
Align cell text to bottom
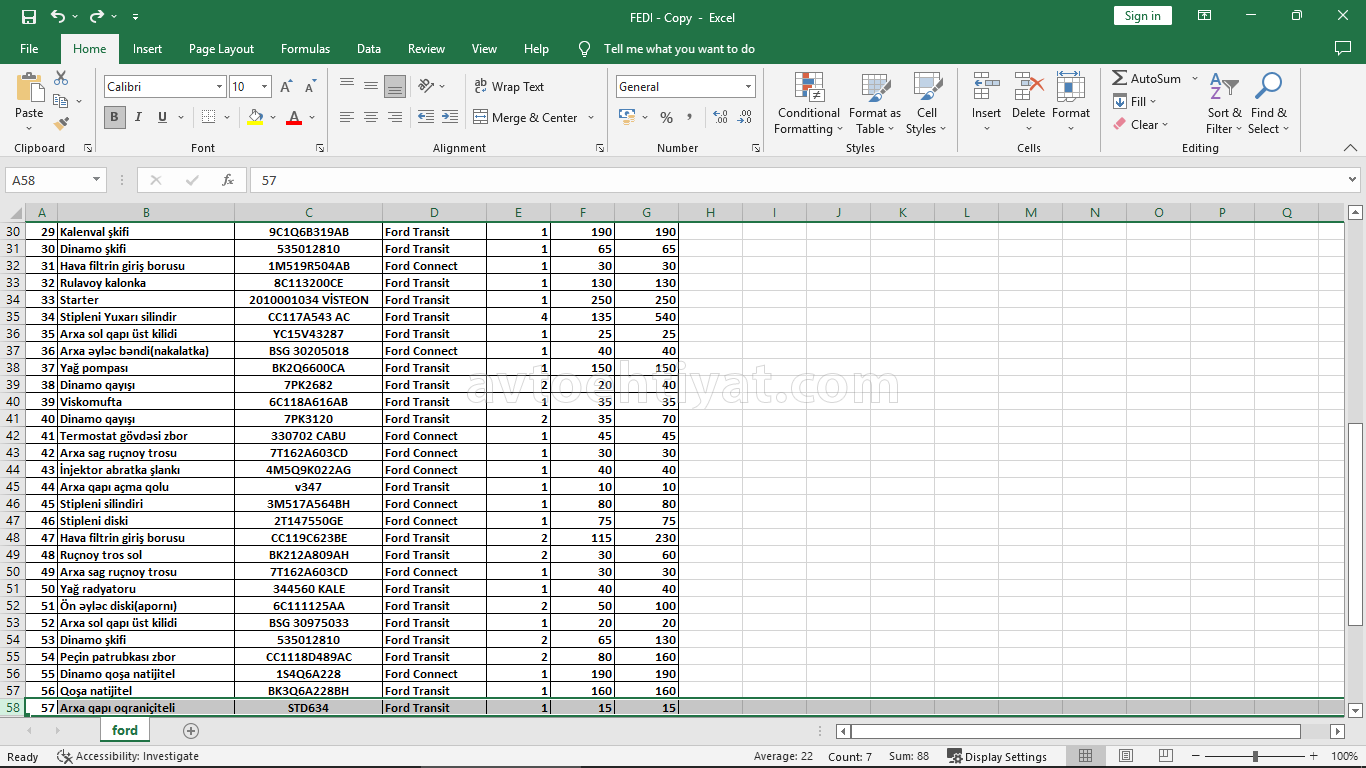395,86
